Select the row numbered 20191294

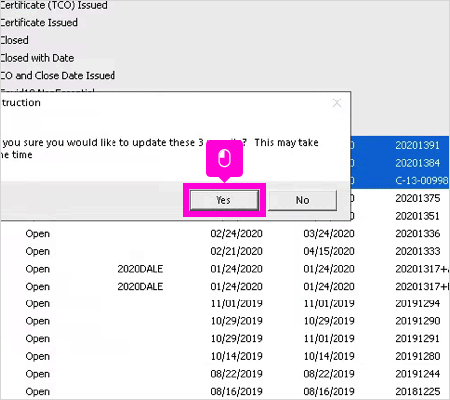click(x=225, y=303)
